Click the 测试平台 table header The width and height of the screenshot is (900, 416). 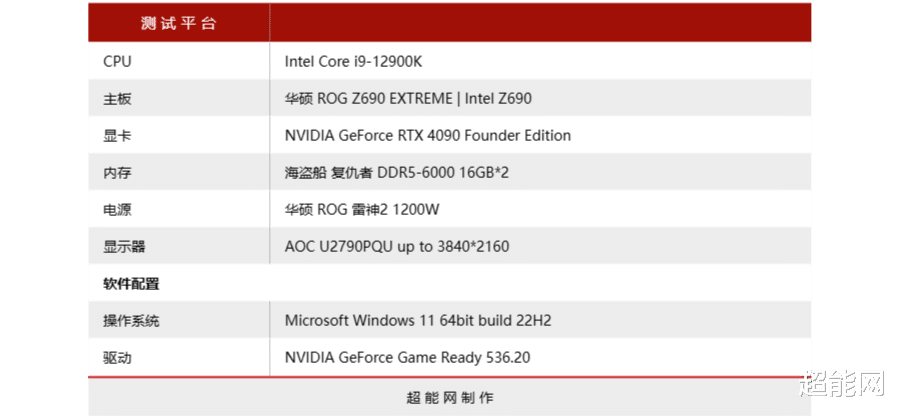point(178,23)
